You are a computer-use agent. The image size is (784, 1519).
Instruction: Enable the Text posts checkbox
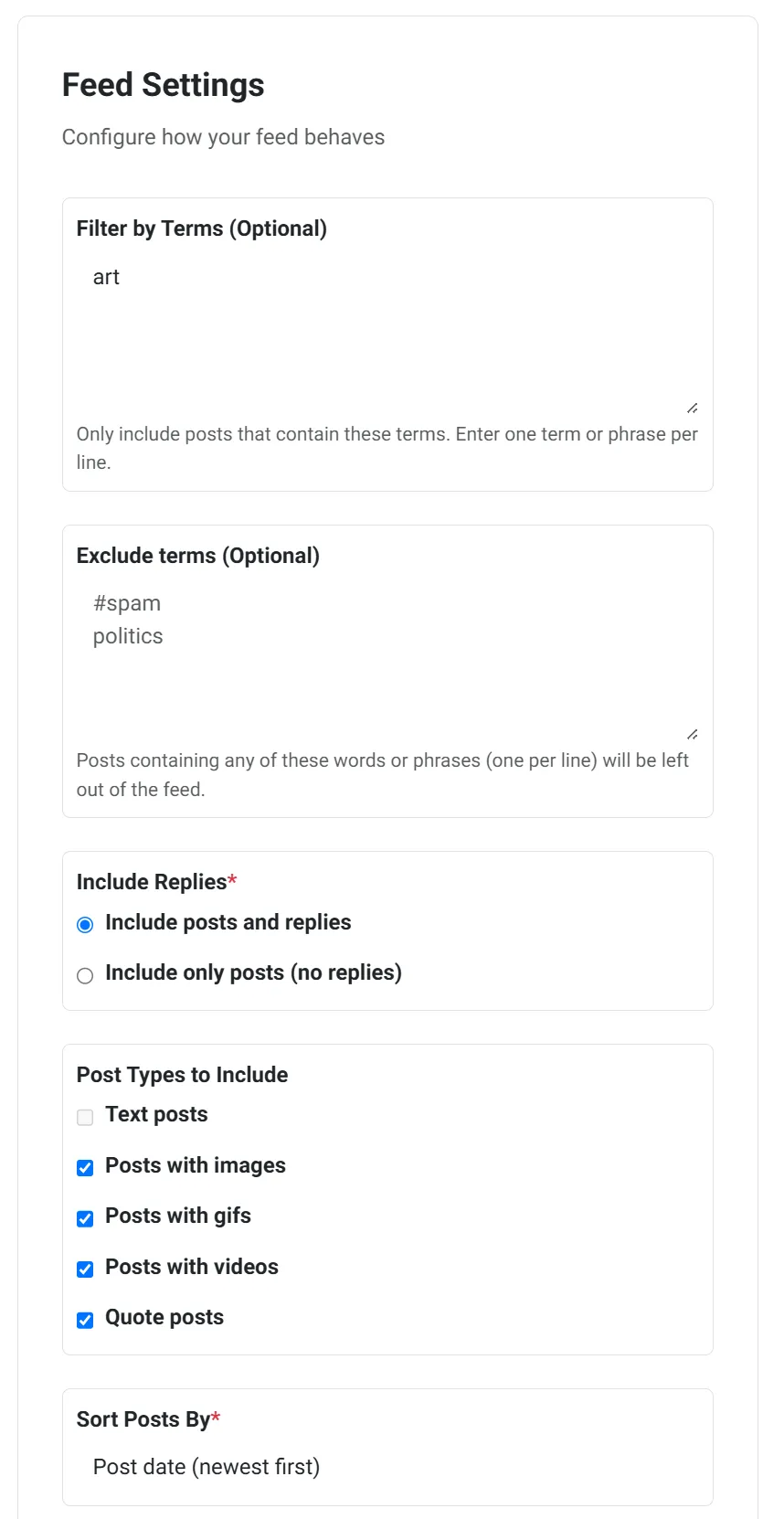pos(85,1117)
